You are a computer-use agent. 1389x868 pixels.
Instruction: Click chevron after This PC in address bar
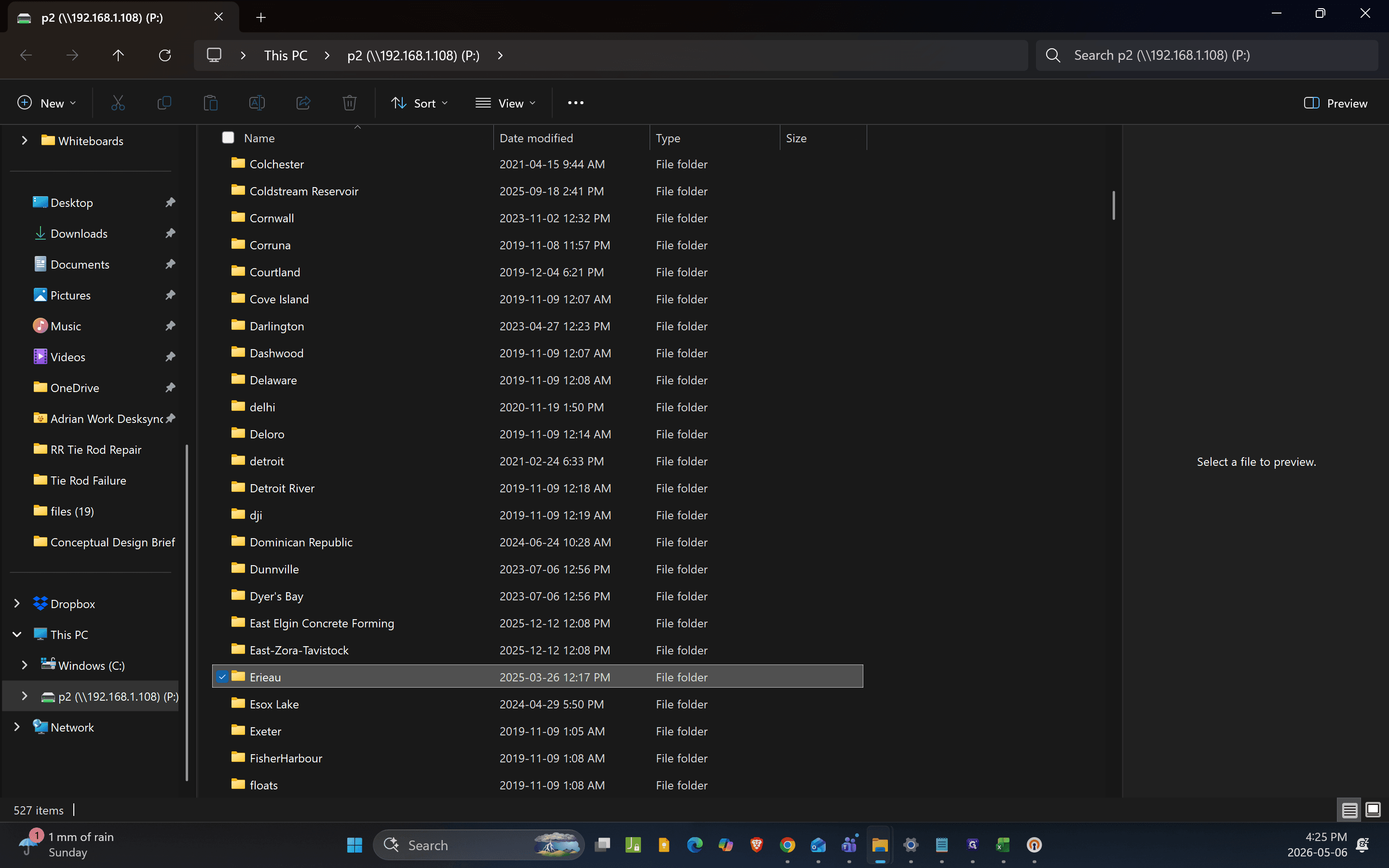pos(327,55)
